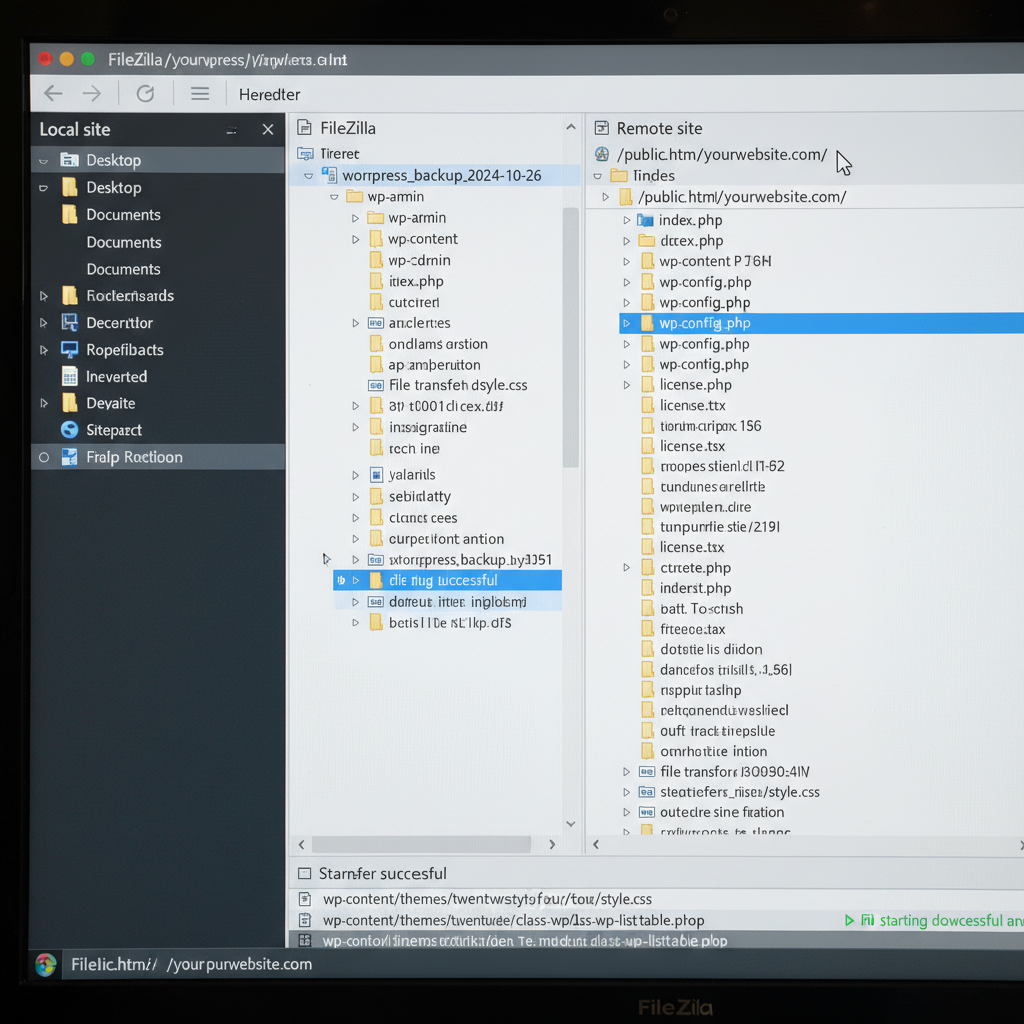Viewport: 1024px width, 1024px height.
Task: Click the Ropefibacts monitor icon
Action: coord(69,349)
